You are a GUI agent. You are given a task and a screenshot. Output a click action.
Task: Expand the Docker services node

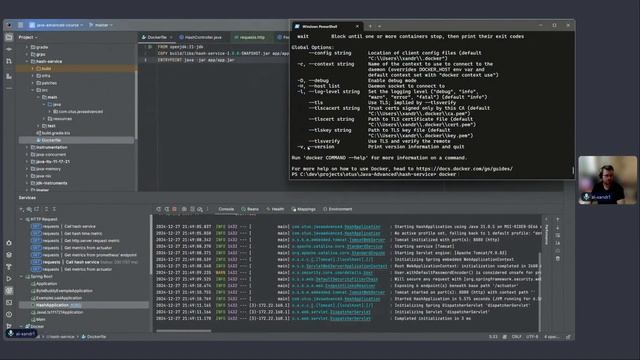tap(22, 326)
